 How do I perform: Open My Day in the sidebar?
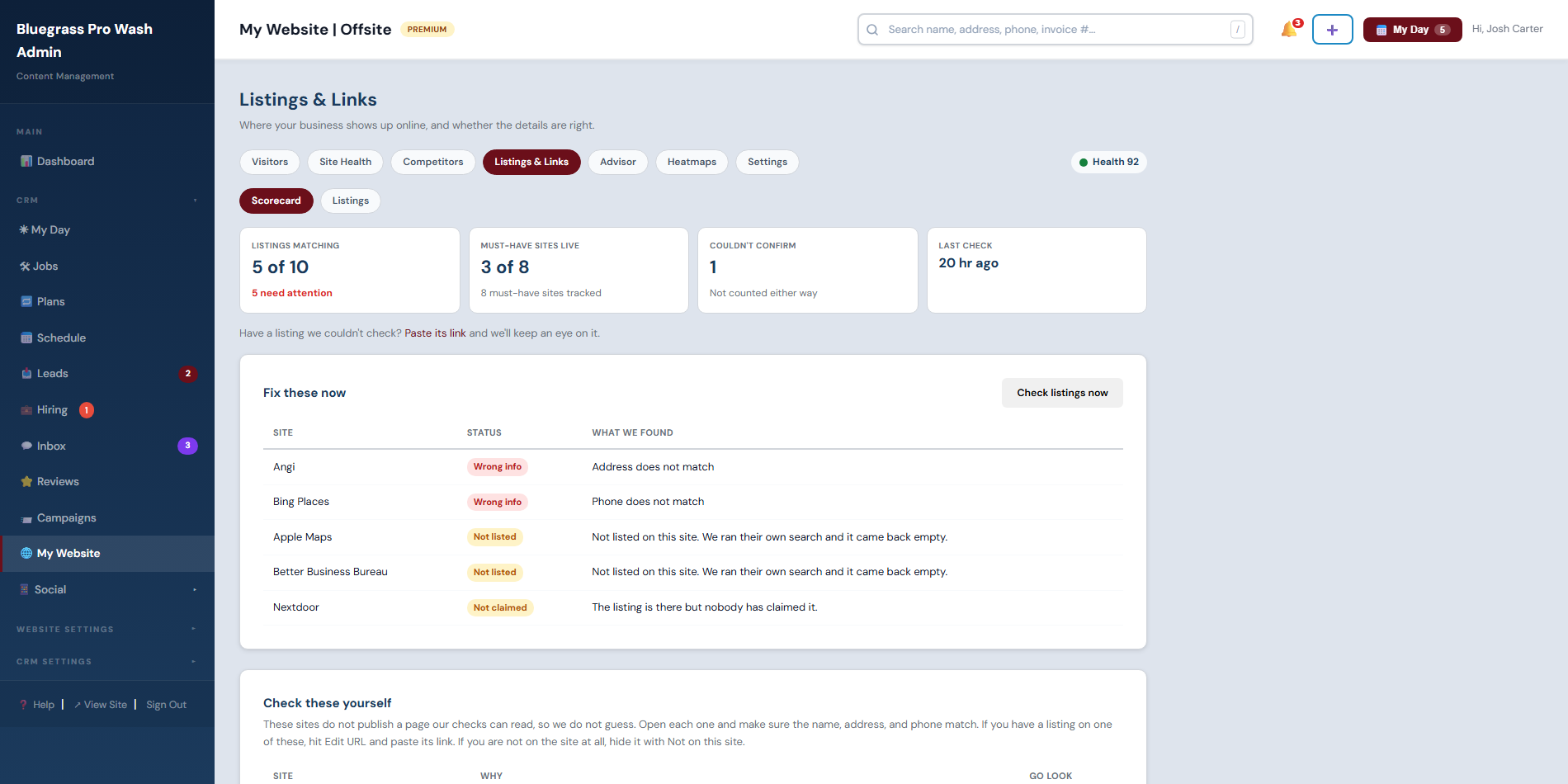pyautogui.click(x=107, y=230)
